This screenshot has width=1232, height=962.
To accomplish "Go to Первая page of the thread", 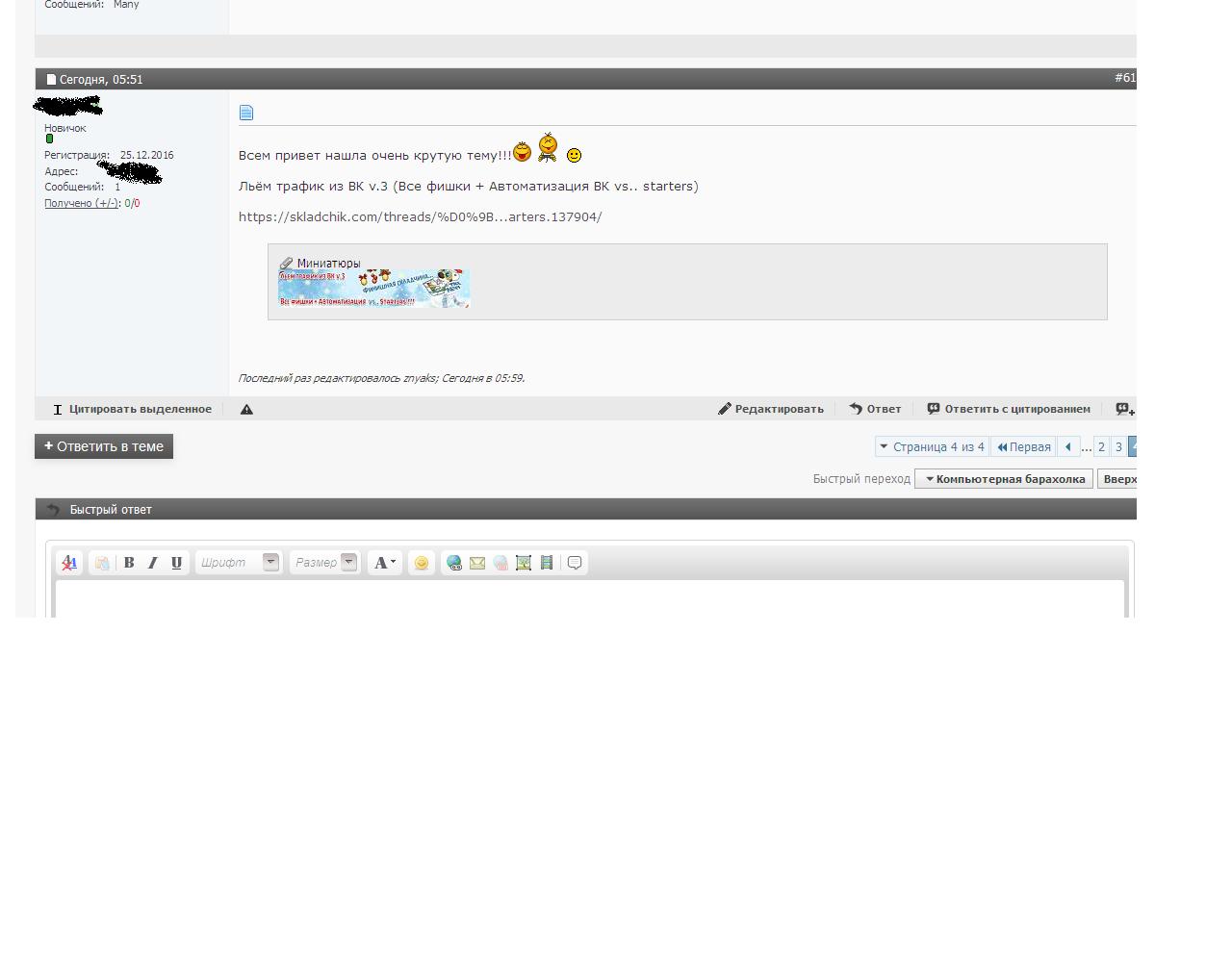I will click(x=1023, y=446).
